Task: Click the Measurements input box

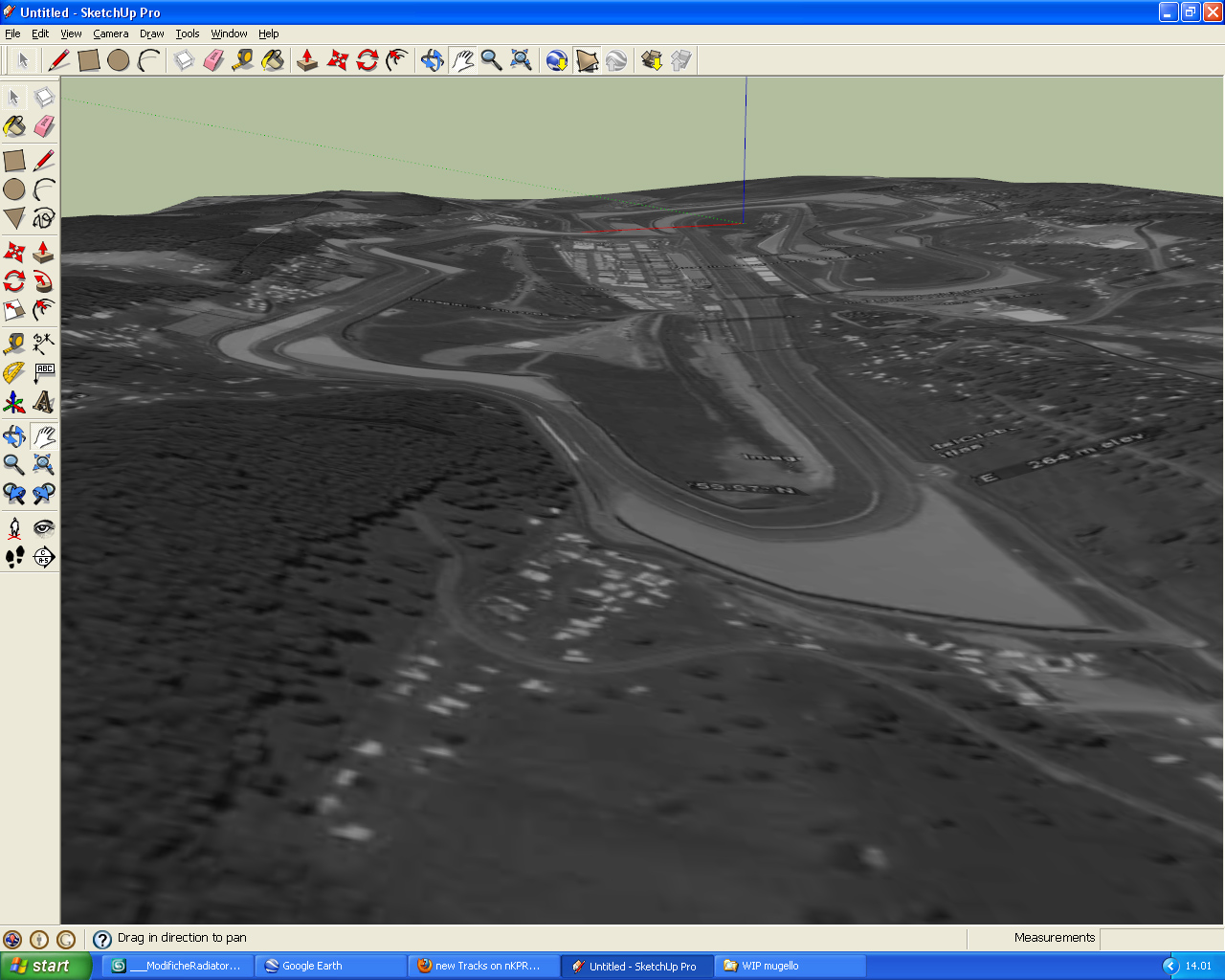Action: pos(1161,938)
